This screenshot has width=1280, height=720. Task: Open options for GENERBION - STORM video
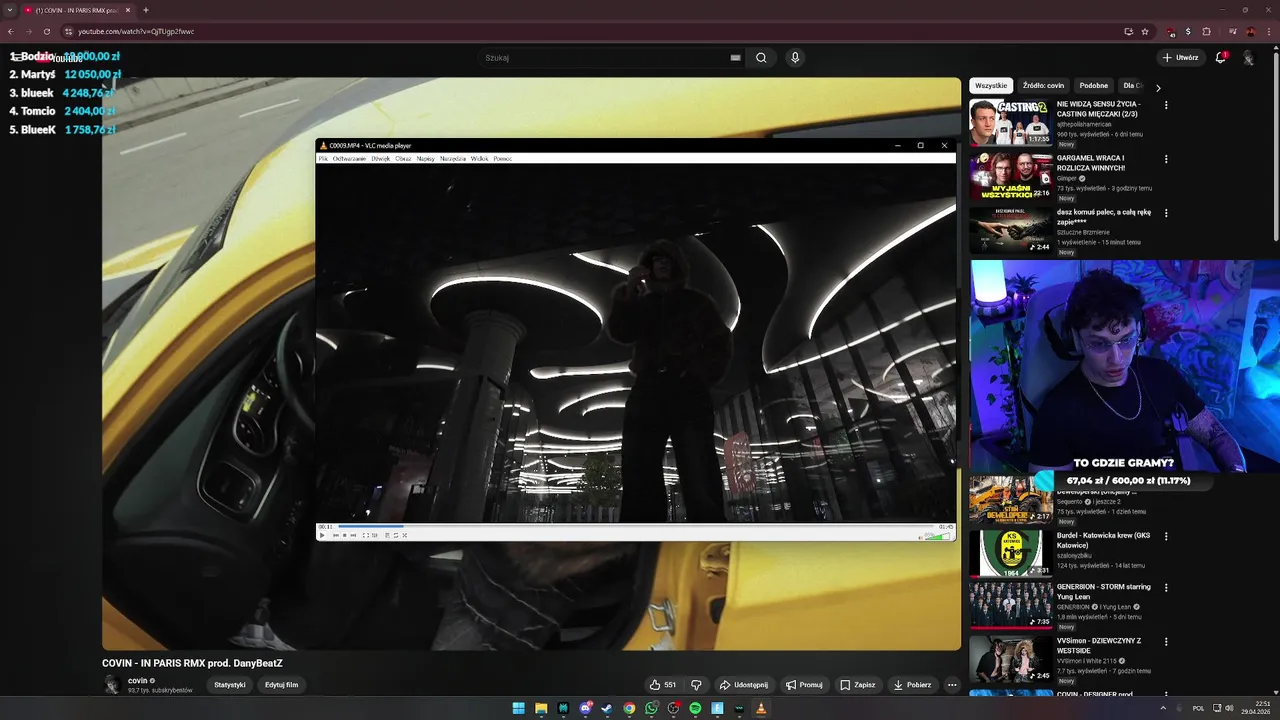click(x=1166, y=588)
